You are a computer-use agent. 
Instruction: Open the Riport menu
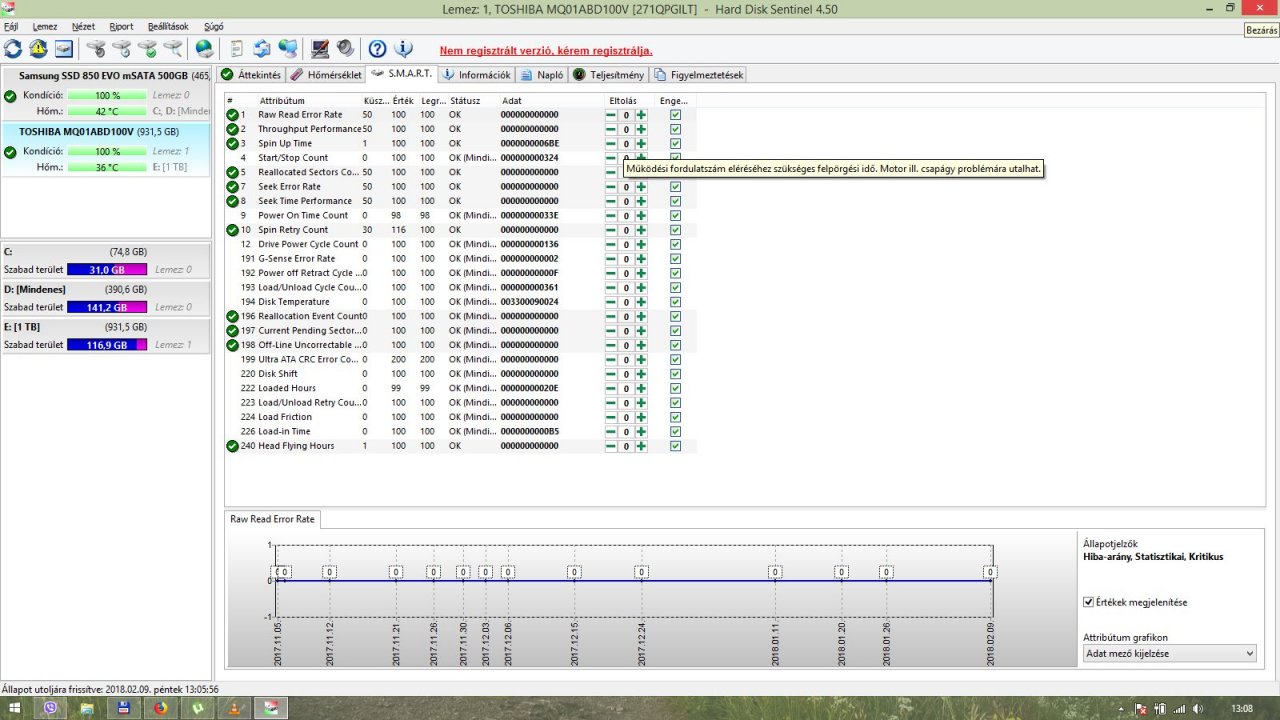click(121, 27)
